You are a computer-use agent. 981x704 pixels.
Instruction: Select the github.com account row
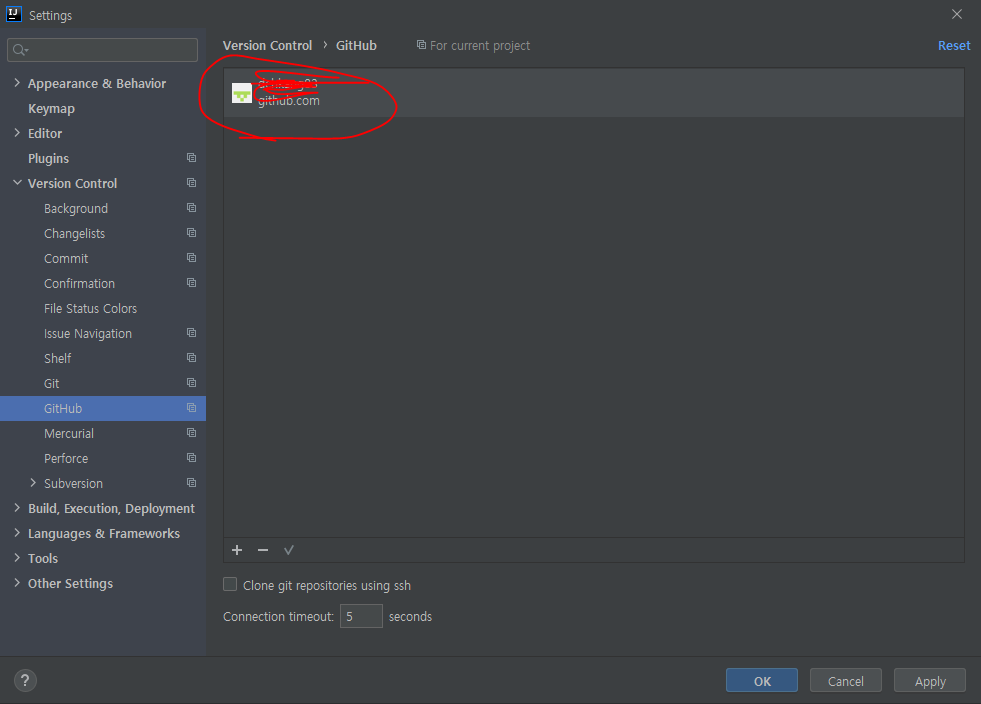coord(594,93)
